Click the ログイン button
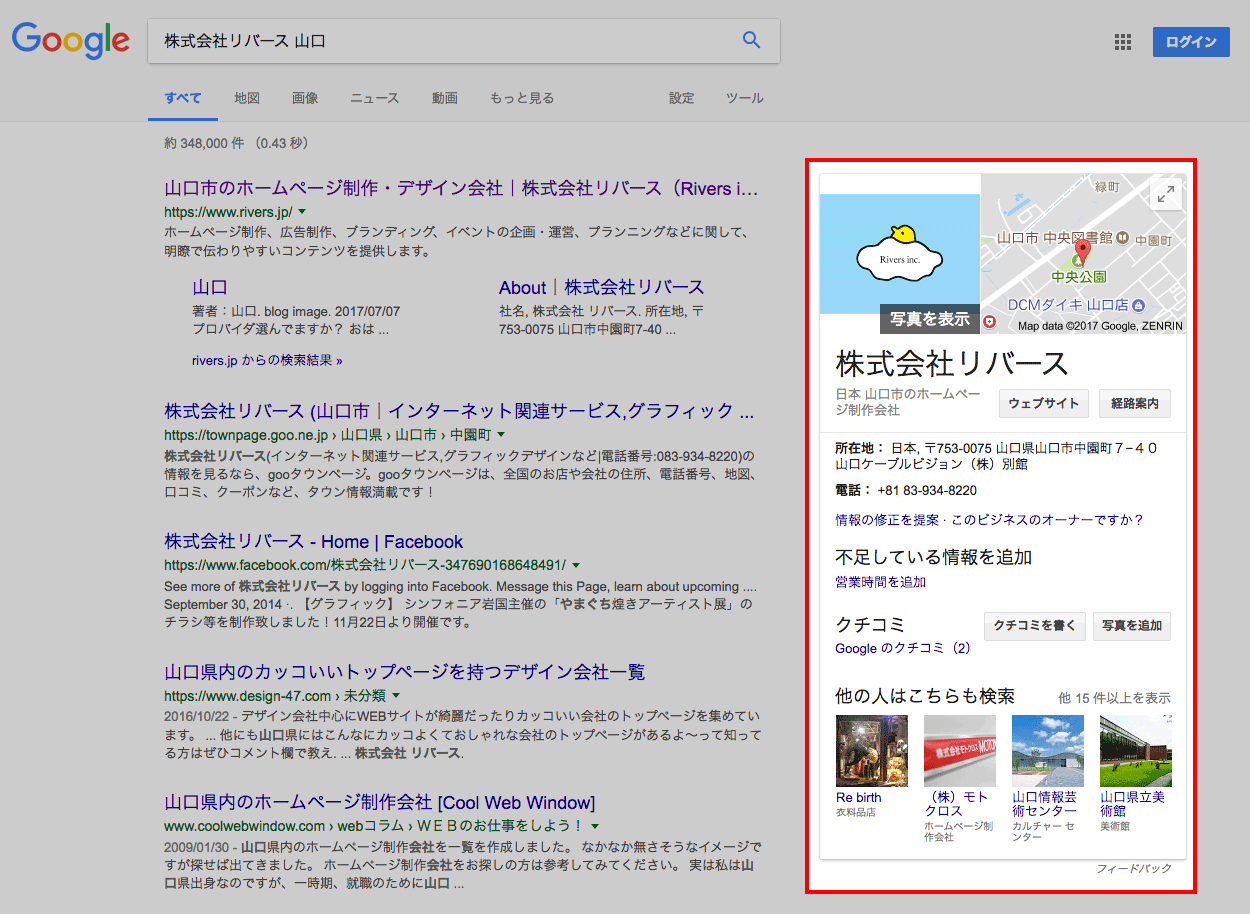The width and height of the screenshot is (1250, 914). pos(1191,42)
